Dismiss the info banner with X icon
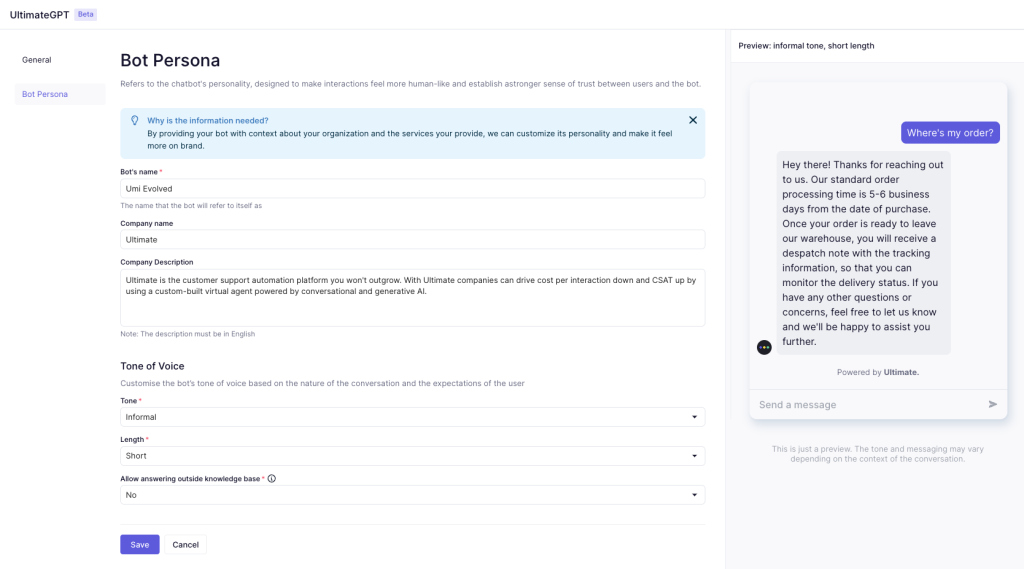 pyautogui.click(x=693, y=120)
